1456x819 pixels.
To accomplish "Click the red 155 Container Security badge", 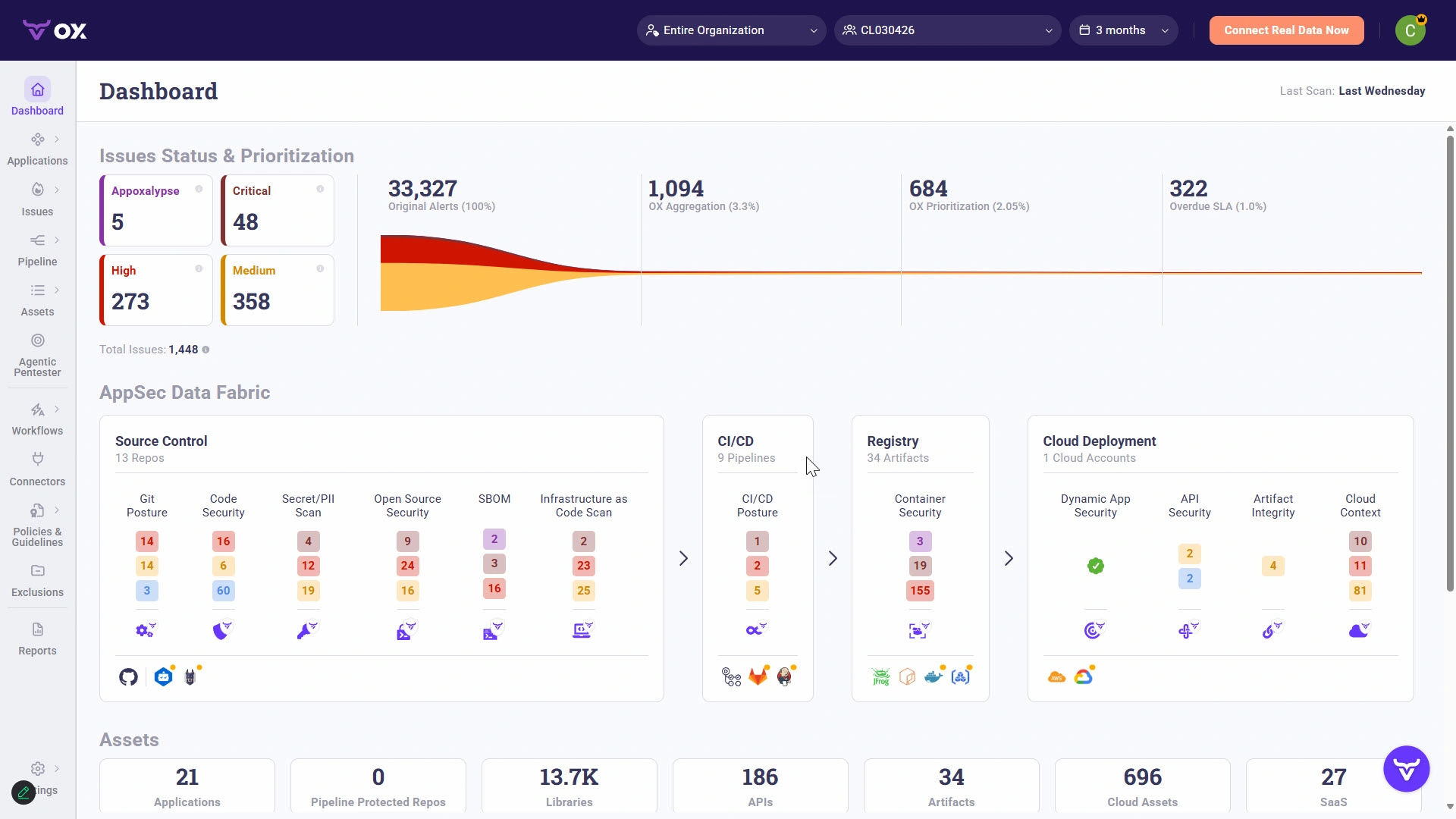I will coord(919,591).
